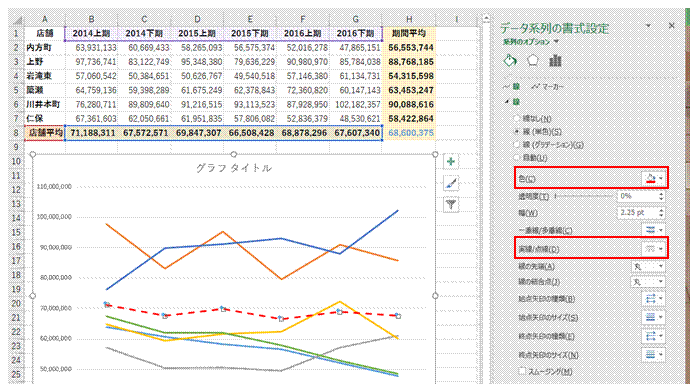This screenshot has height=390, width=698.
Task: Click the cell containing 90,088,616
Action: pos(409,104)
